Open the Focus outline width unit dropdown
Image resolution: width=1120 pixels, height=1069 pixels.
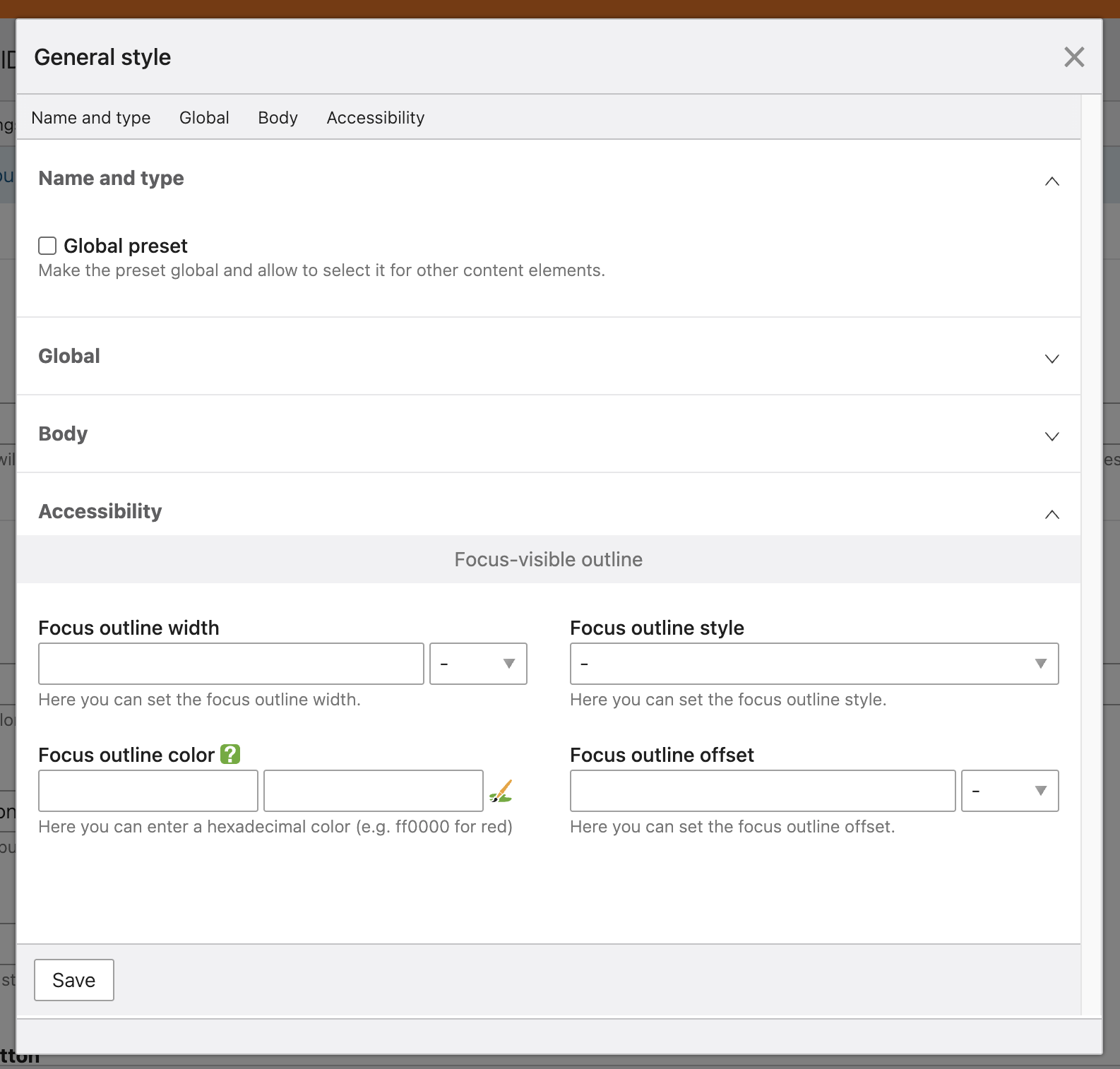[x=478, y=664]
